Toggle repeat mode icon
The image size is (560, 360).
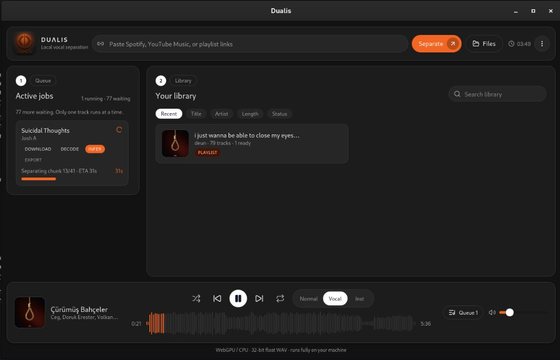(280, 298)
